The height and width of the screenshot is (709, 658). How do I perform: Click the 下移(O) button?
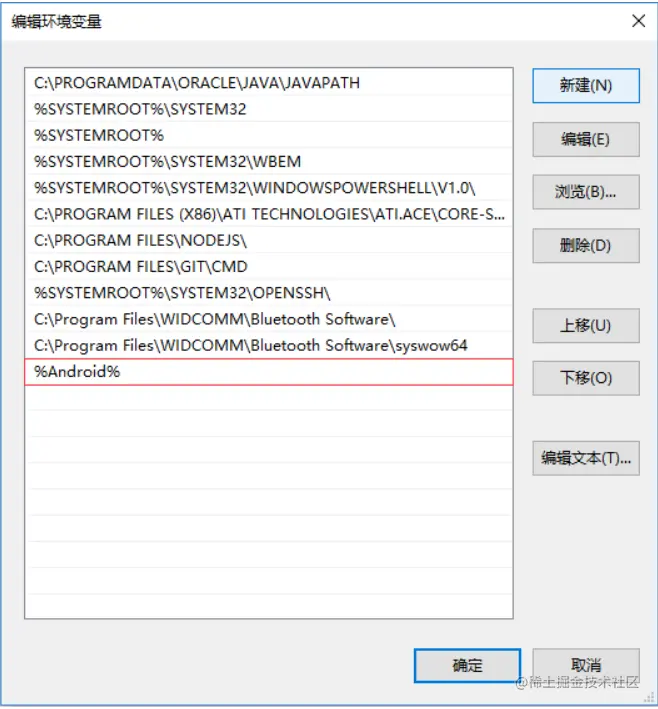(x=586, y=378)
